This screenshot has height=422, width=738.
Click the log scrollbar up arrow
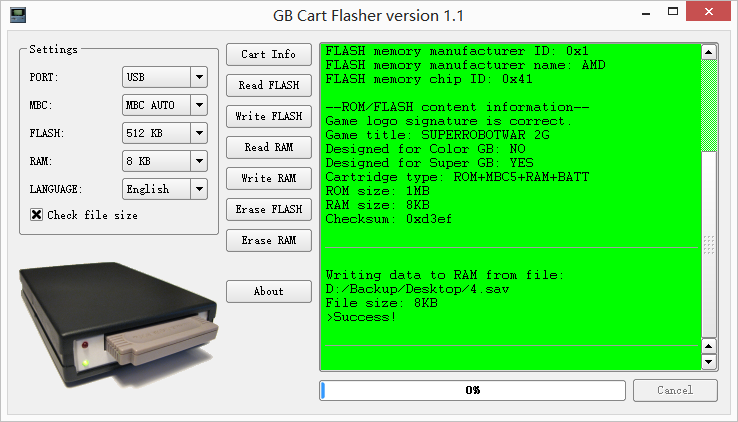709,52
